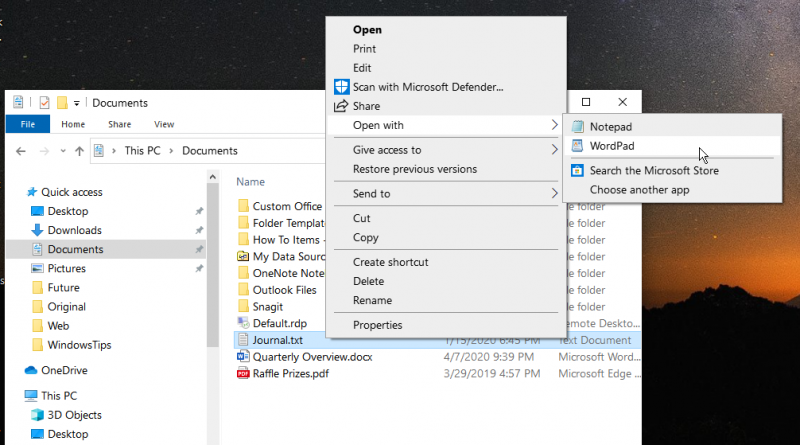Select the WindowsTips folder in sidebar
This screenshot has height=445, width=800.
point(79,345)
